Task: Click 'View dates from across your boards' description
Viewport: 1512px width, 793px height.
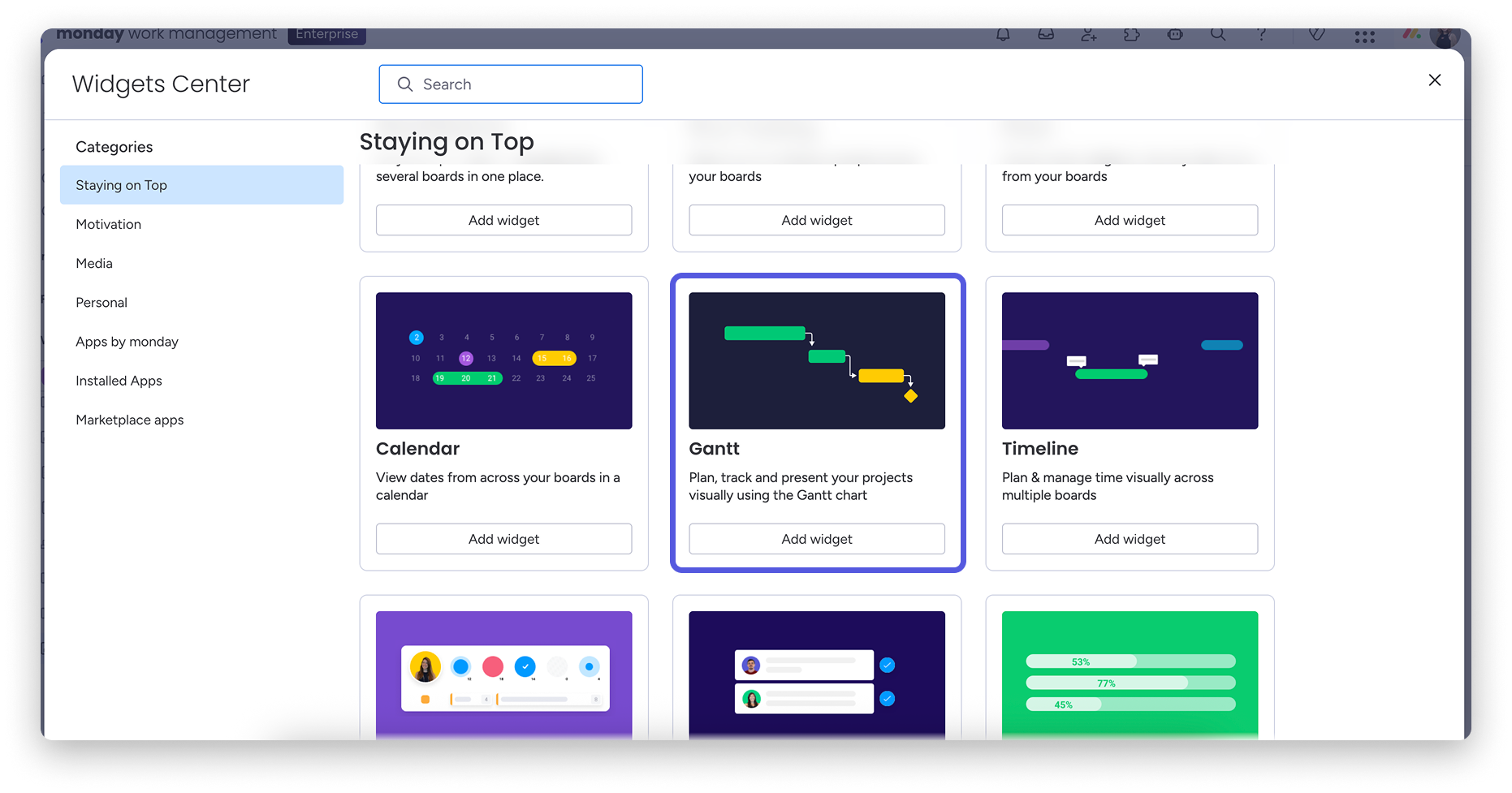Action: [x=498, y=486]
